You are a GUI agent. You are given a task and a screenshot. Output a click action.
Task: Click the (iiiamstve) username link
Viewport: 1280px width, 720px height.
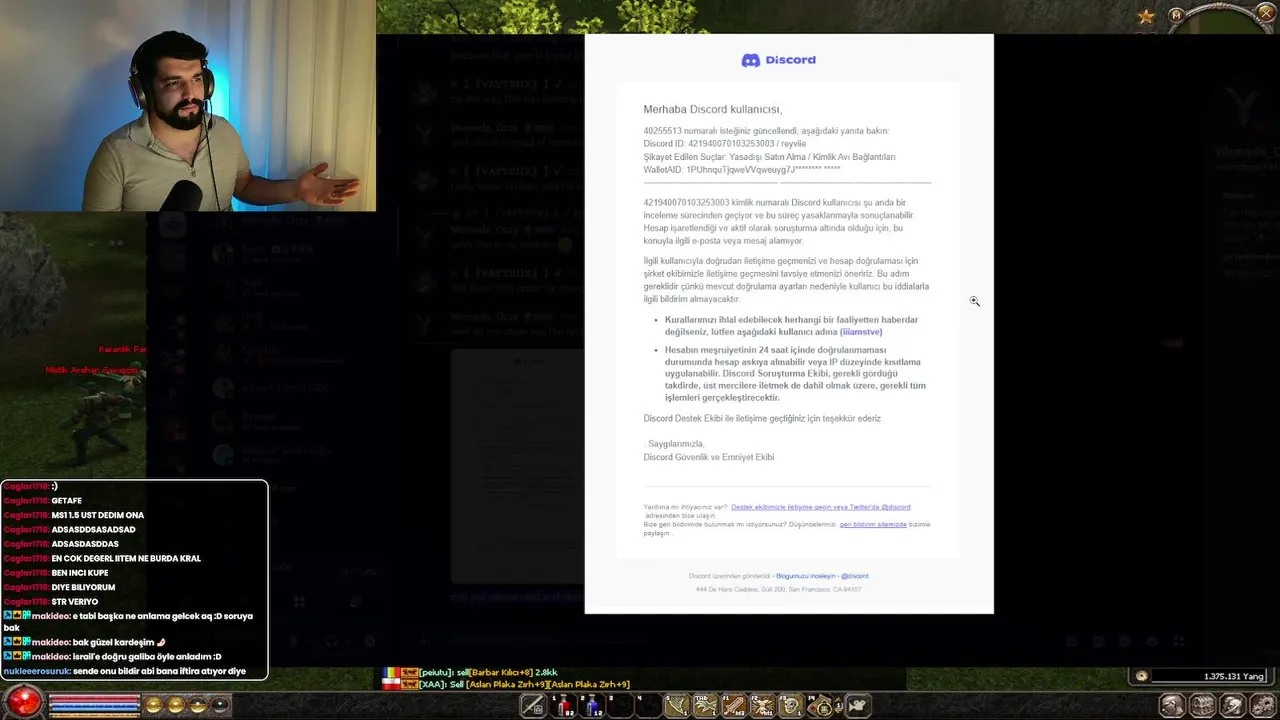[861, 332]
